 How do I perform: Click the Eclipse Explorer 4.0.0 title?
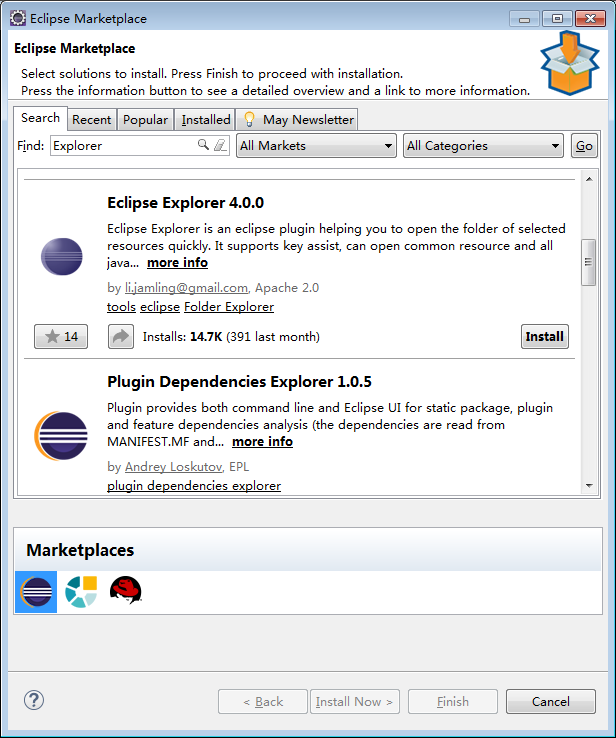pyautogui.click(x=185, y=203)
